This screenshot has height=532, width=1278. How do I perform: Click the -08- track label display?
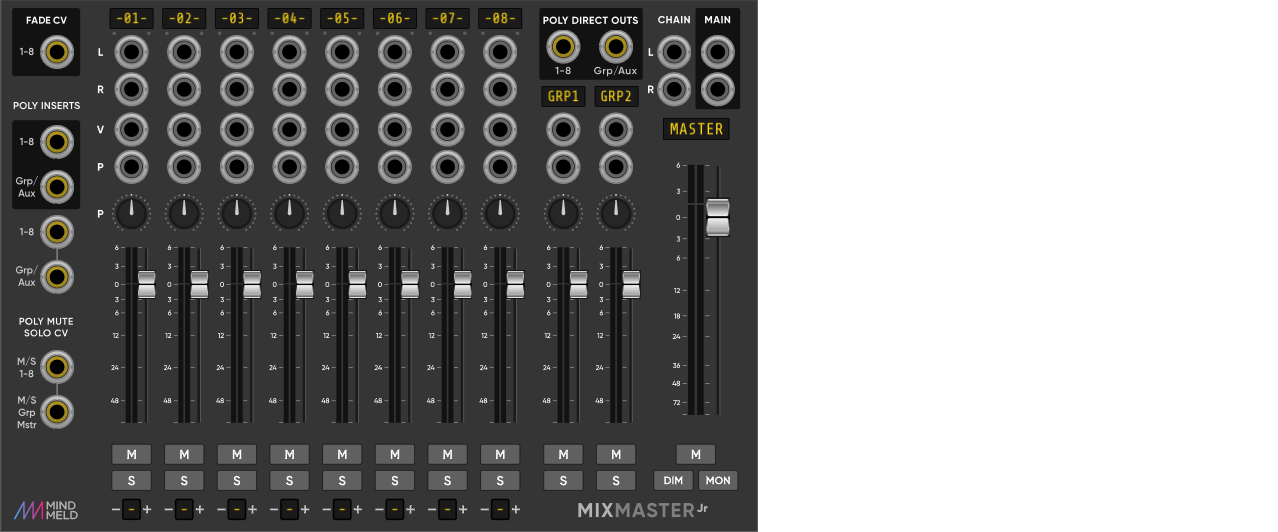[499, 18]
